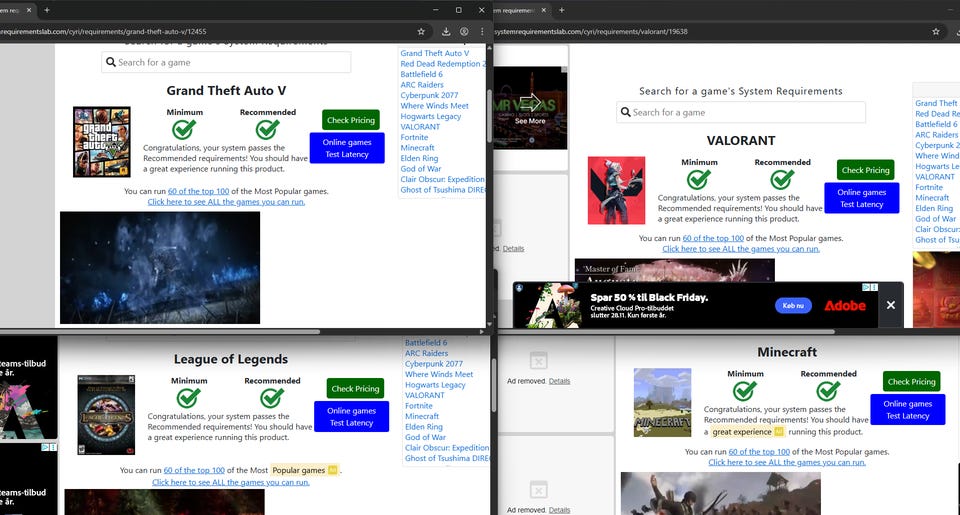
Task: Click the League of Legends box art
Action: pos(106,415)
